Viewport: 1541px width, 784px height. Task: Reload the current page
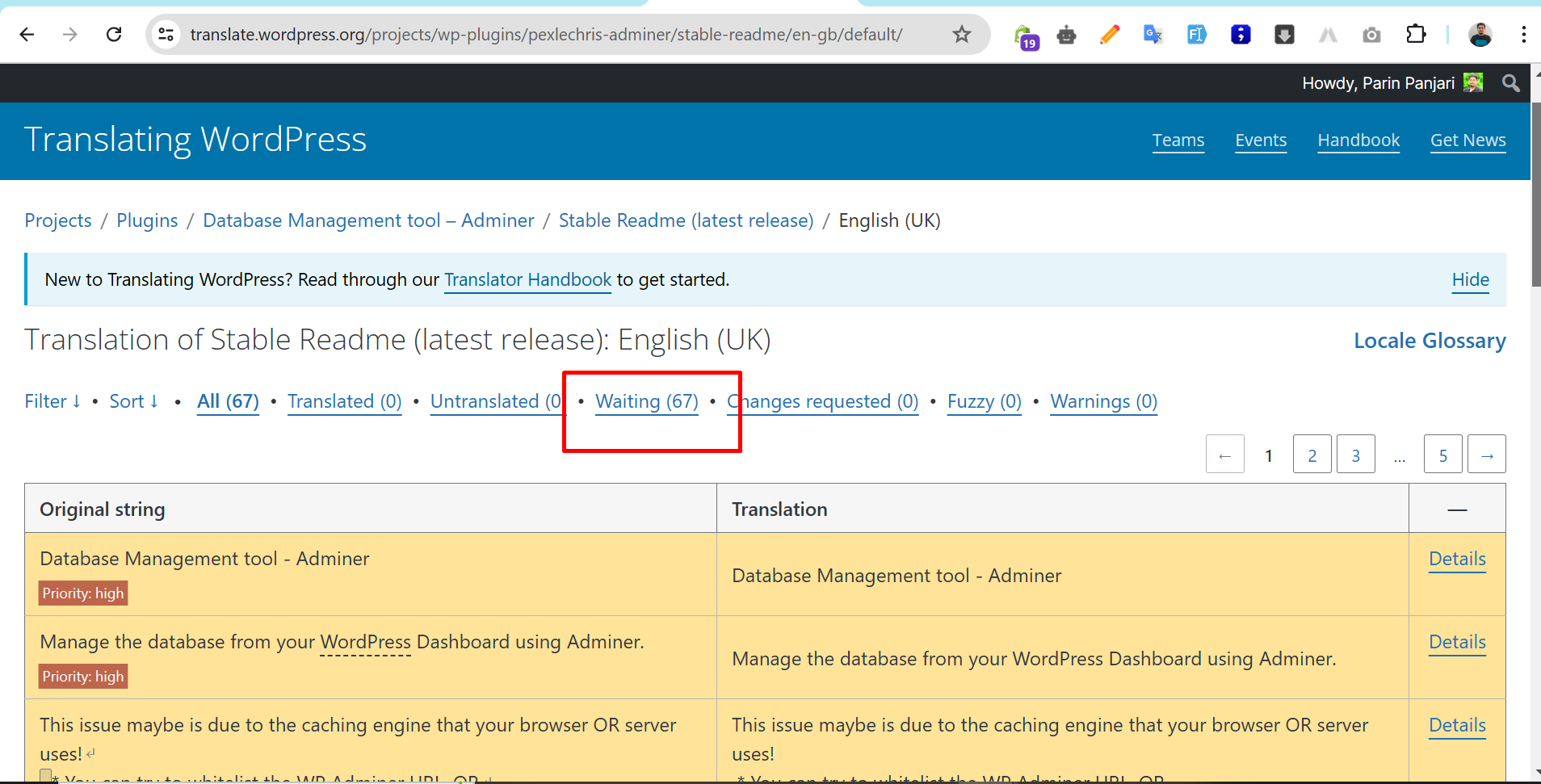tap(114, 35)
